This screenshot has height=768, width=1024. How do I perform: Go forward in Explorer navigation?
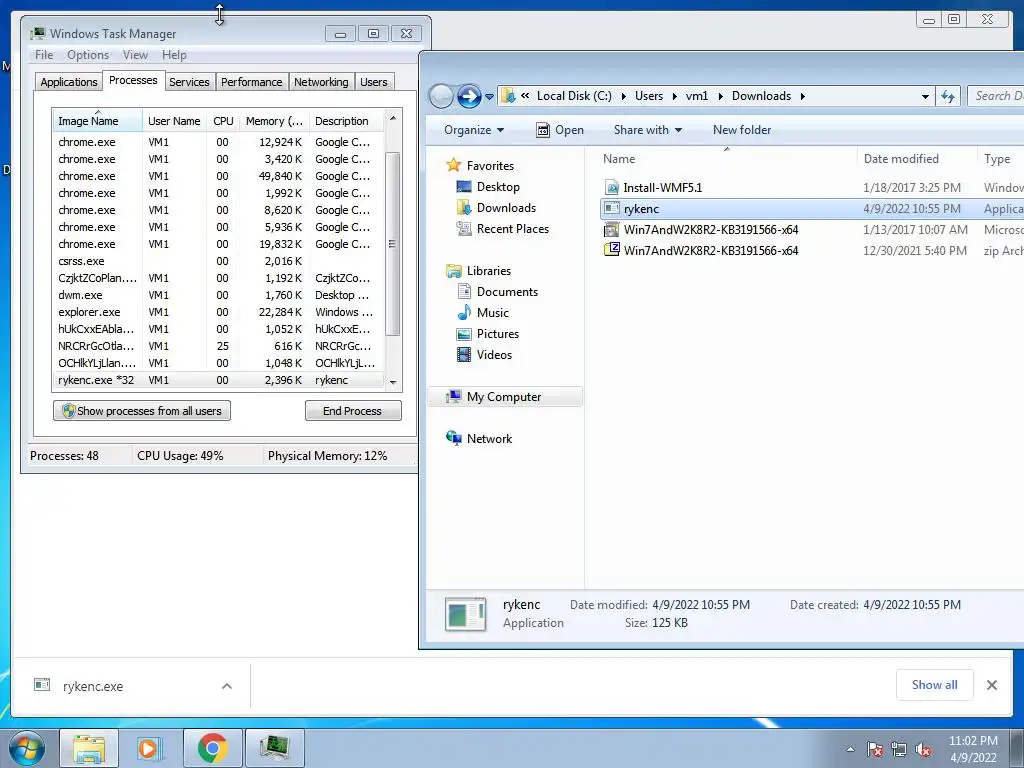(x=469, y=96)
